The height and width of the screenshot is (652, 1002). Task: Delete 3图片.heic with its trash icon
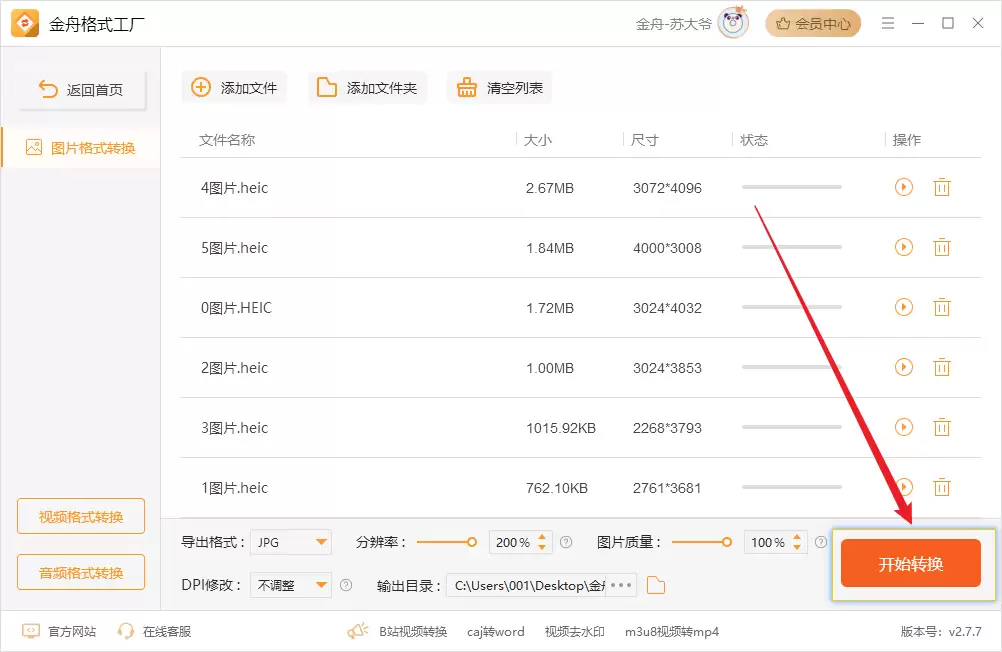tap(942, 428)
